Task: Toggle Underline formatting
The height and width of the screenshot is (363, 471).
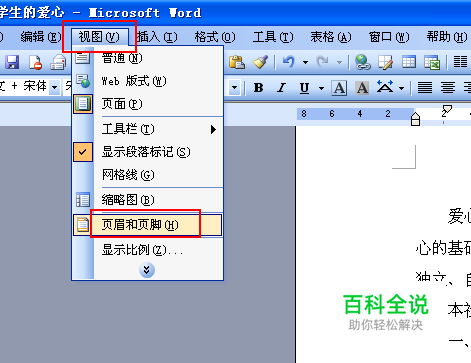Action: click(304, 88)
